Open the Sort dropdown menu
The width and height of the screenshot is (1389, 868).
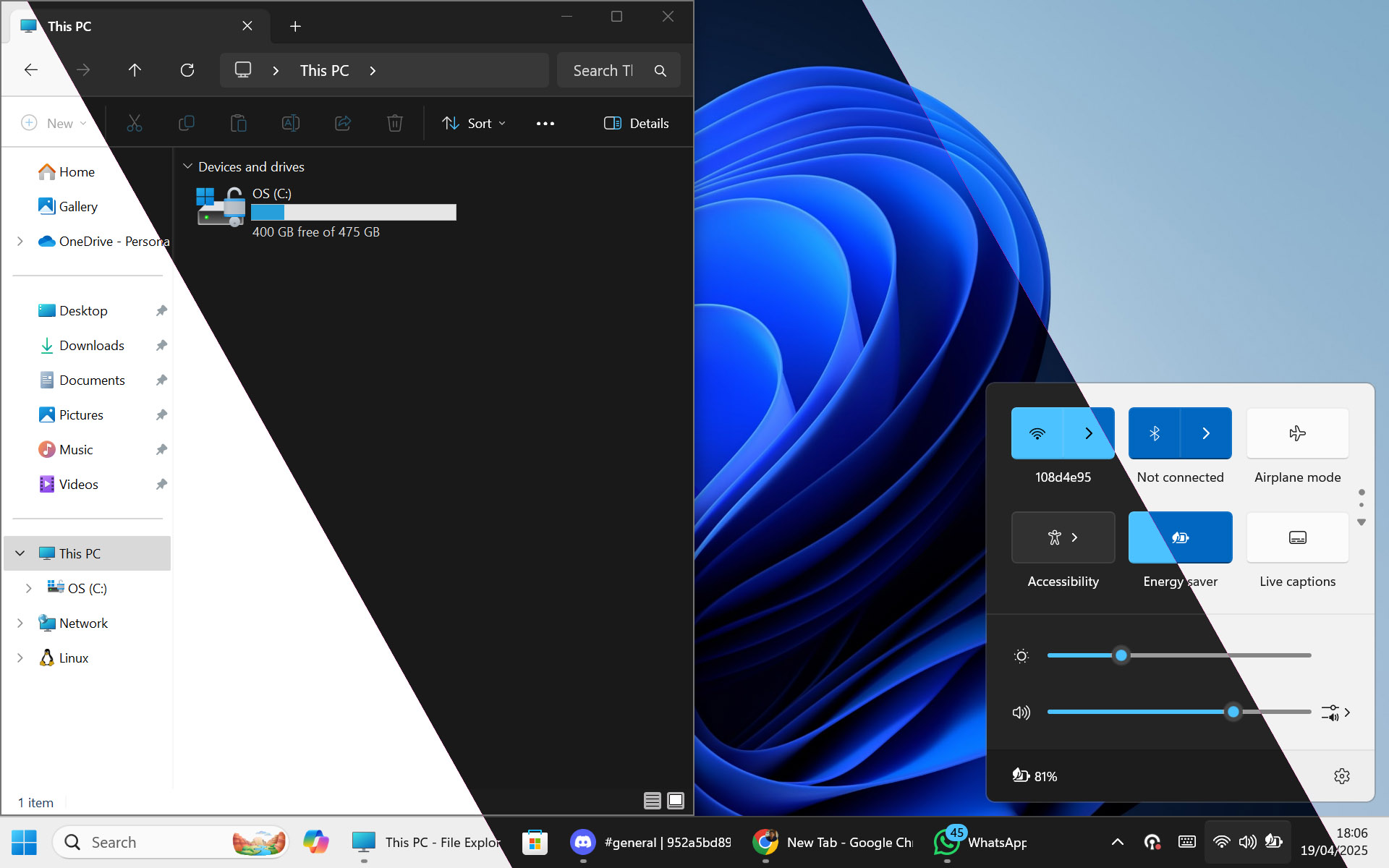pos(474,124)
